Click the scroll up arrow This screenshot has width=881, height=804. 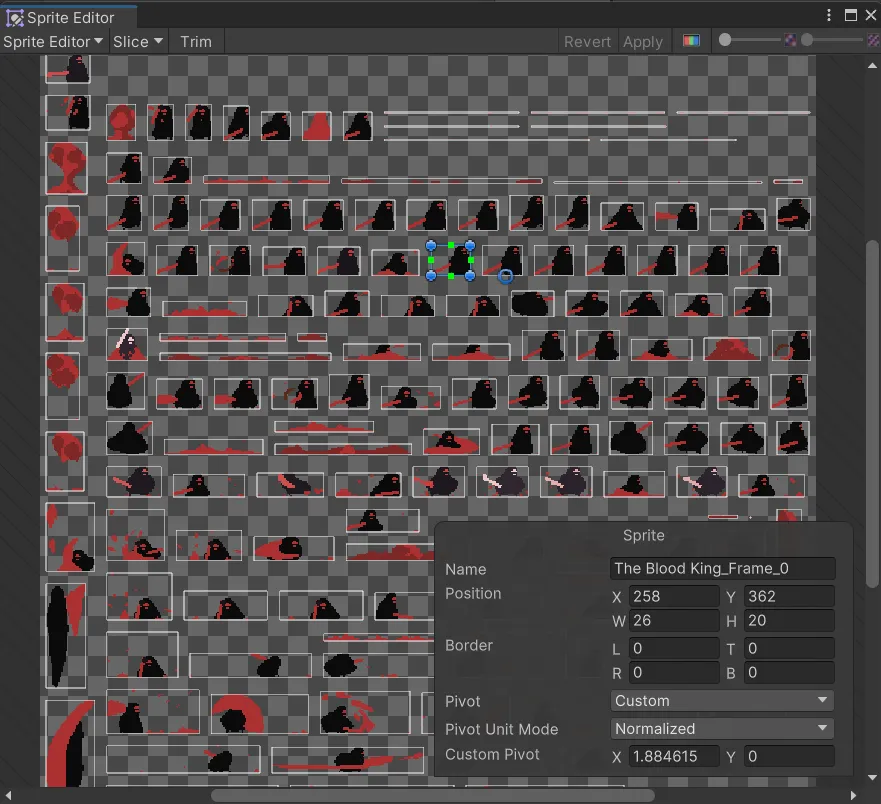click(872, 66)
